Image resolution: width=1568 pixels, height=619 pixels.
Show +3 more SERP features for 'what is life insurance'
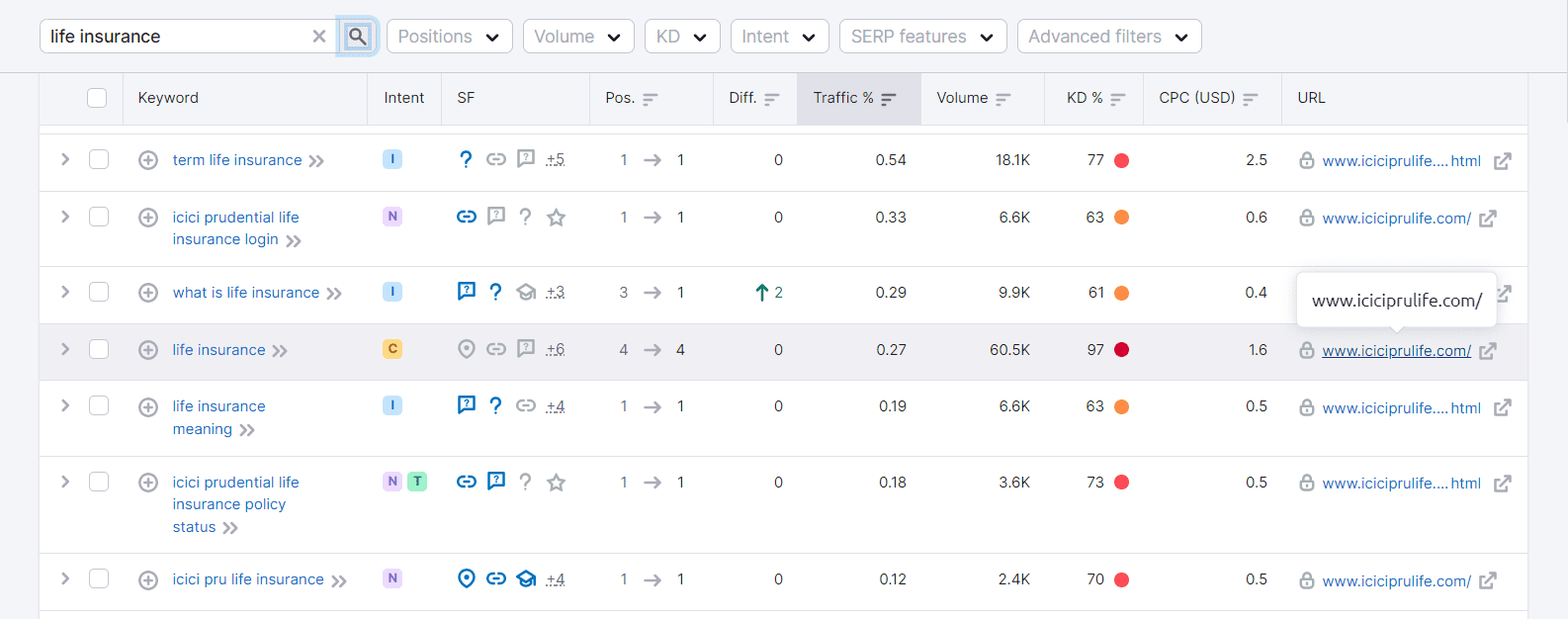(555, 292)
